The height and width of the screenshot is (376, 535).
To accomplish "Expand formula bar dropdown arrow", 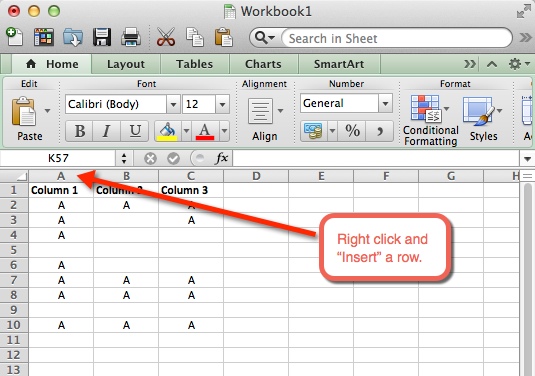I will 527,159.
